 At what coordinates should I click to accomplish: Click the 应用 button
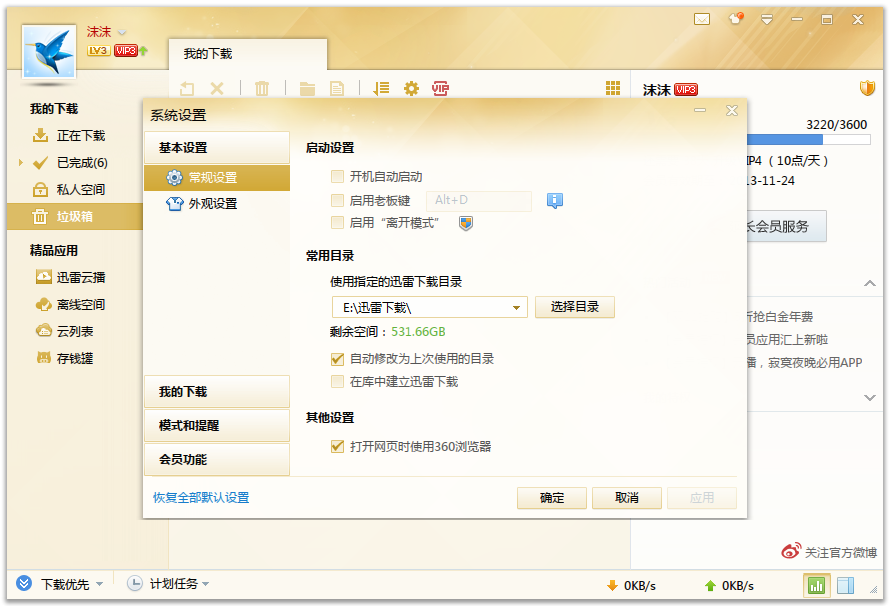(702, 498)
